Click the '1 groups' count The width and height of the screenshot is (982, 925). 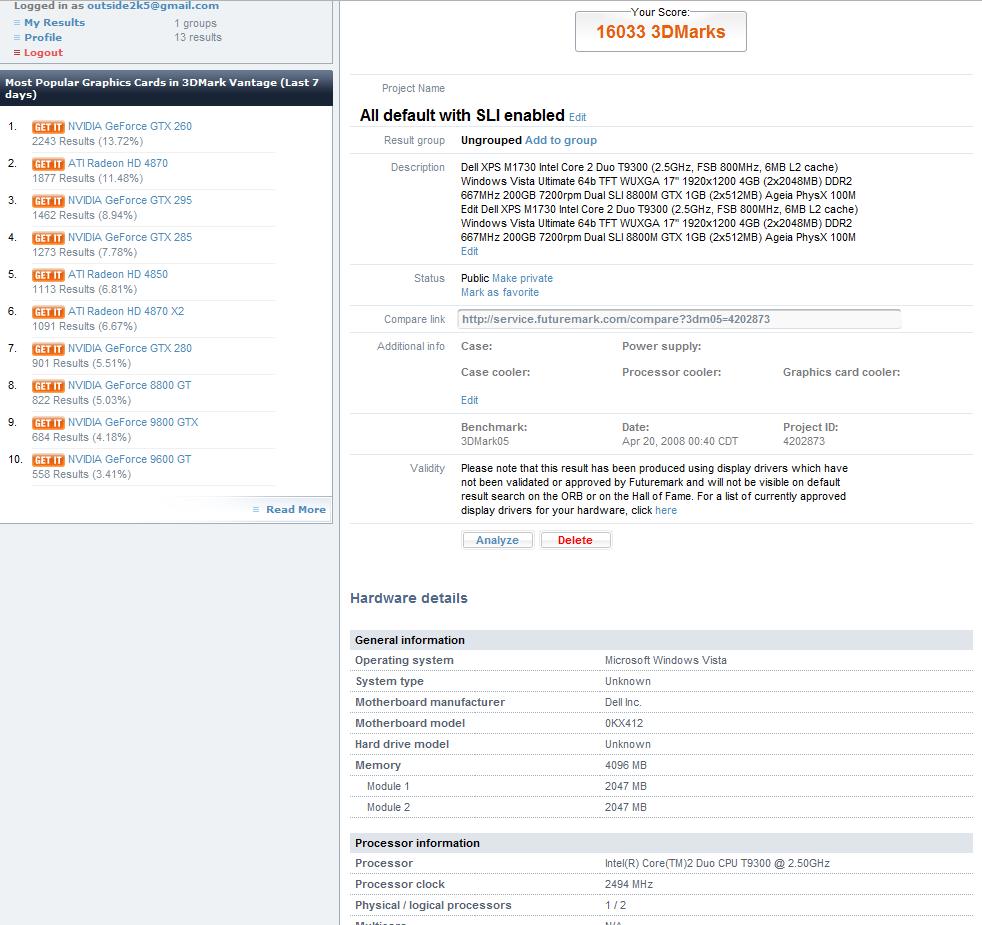[195, 23]
